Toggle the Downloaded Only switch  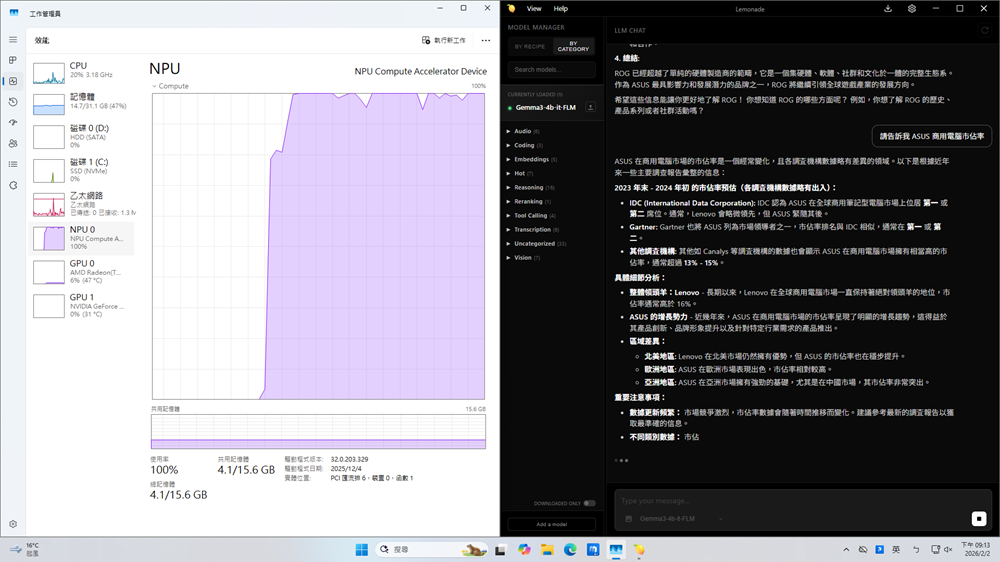pyautogui.click(x=589, y=503)
